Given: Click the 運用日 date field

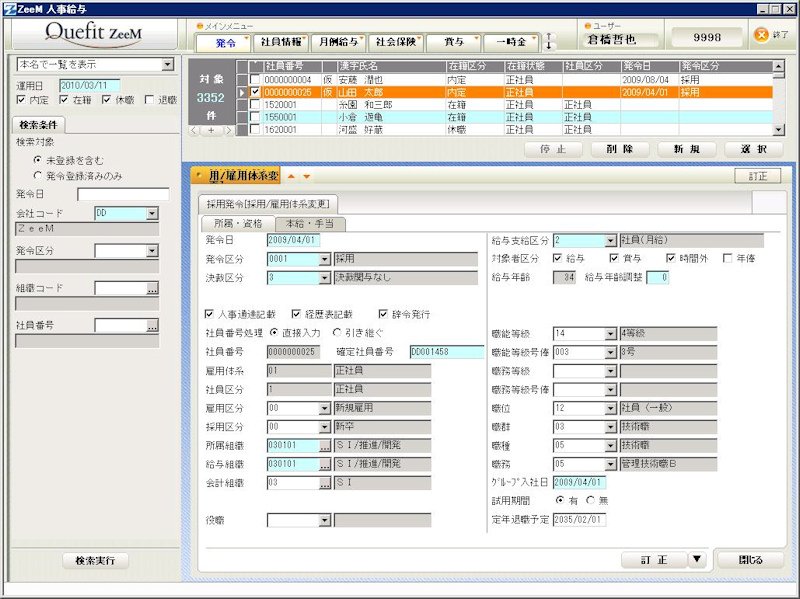Looking at the screenshot, I should tap(89, 85).
